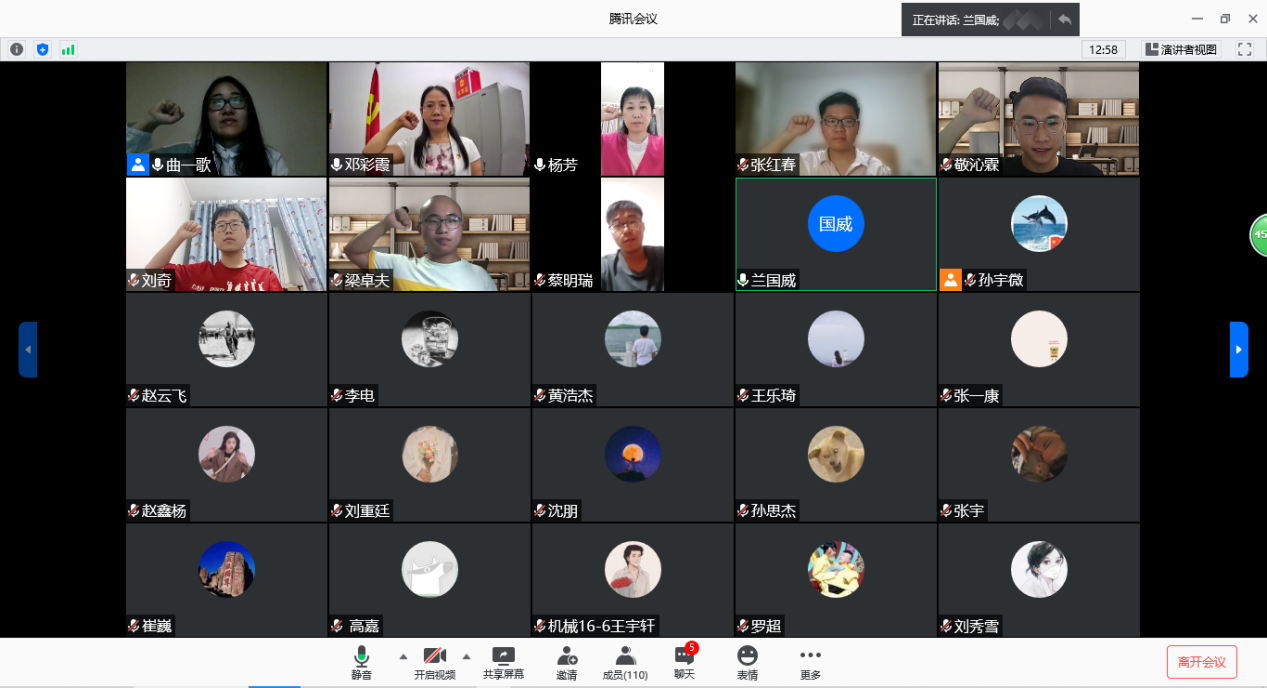Open the meeting info icon
The image size is (1267, 688).
(x=16, y=49)
